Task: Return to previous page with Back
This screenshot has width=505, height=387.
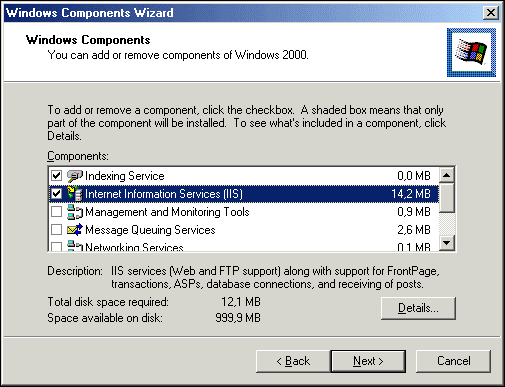Action: pos(293,361)
